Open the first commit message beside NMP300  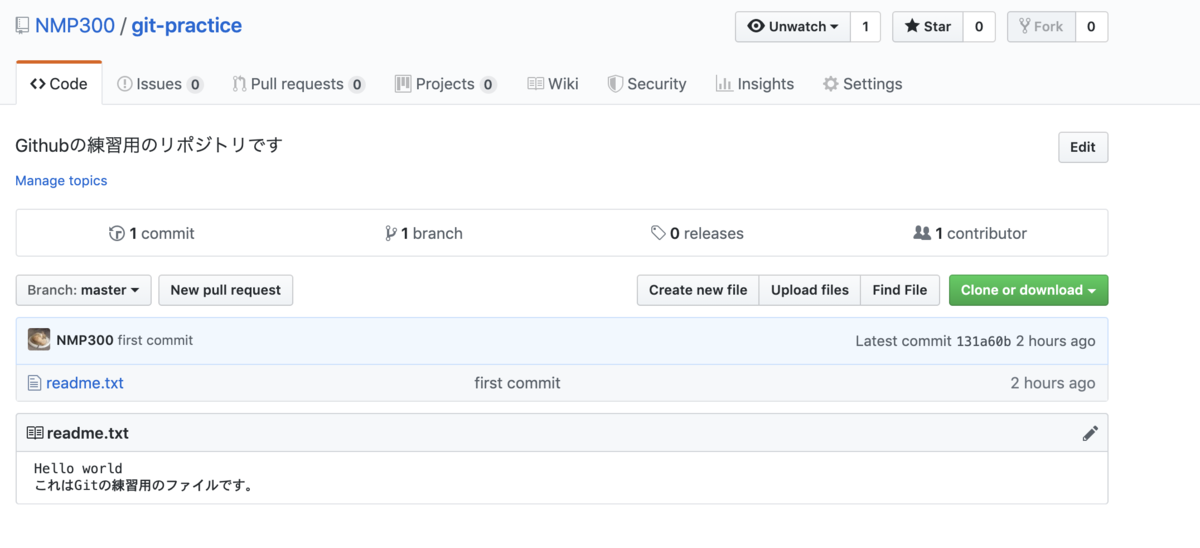(156, 340)
